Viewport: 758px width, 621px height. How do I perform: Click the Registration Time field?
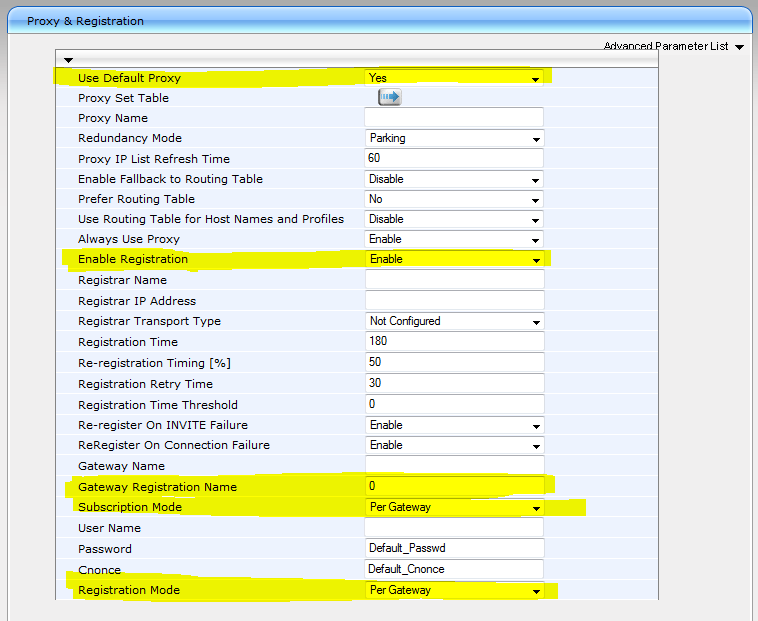coord(455,342)
